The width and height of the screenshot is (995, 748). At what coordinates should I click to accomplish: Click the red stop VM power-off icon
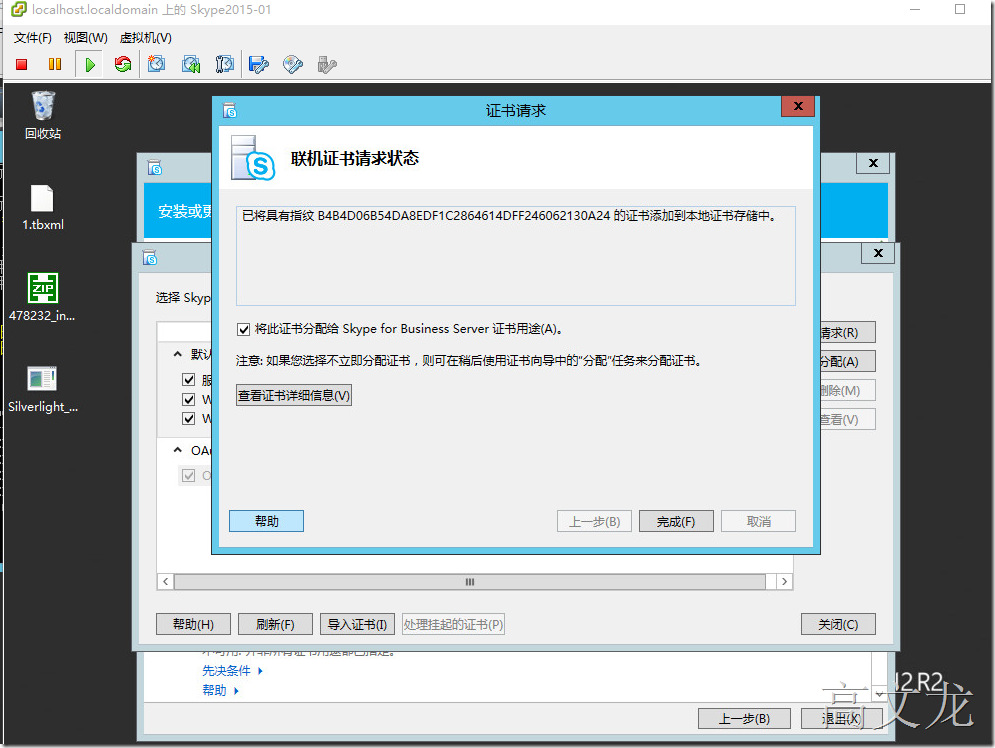(x=22, y=64)
